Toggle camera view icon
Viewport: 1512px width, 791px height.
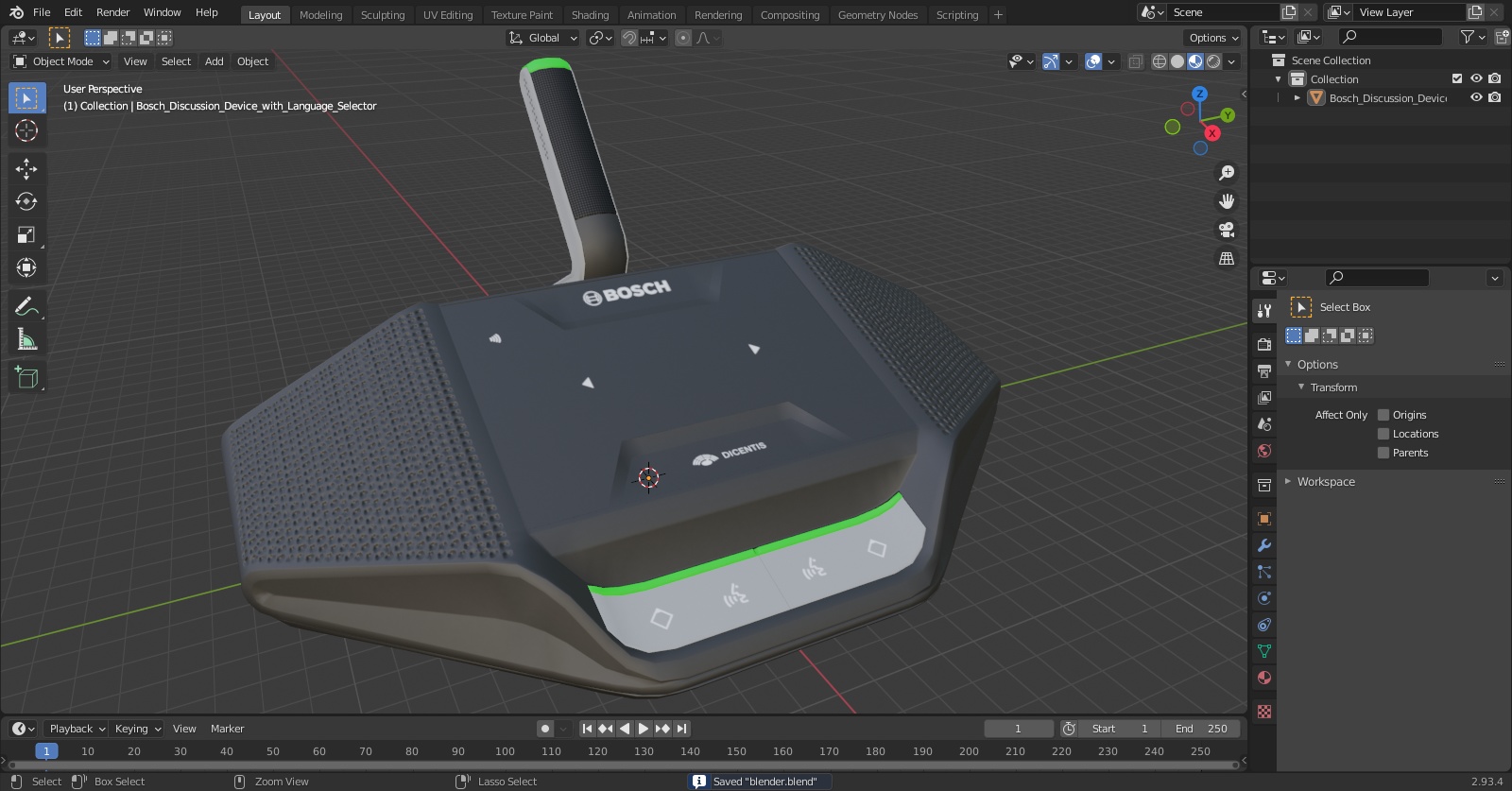pyautogui.click(x=1227, y=230)
